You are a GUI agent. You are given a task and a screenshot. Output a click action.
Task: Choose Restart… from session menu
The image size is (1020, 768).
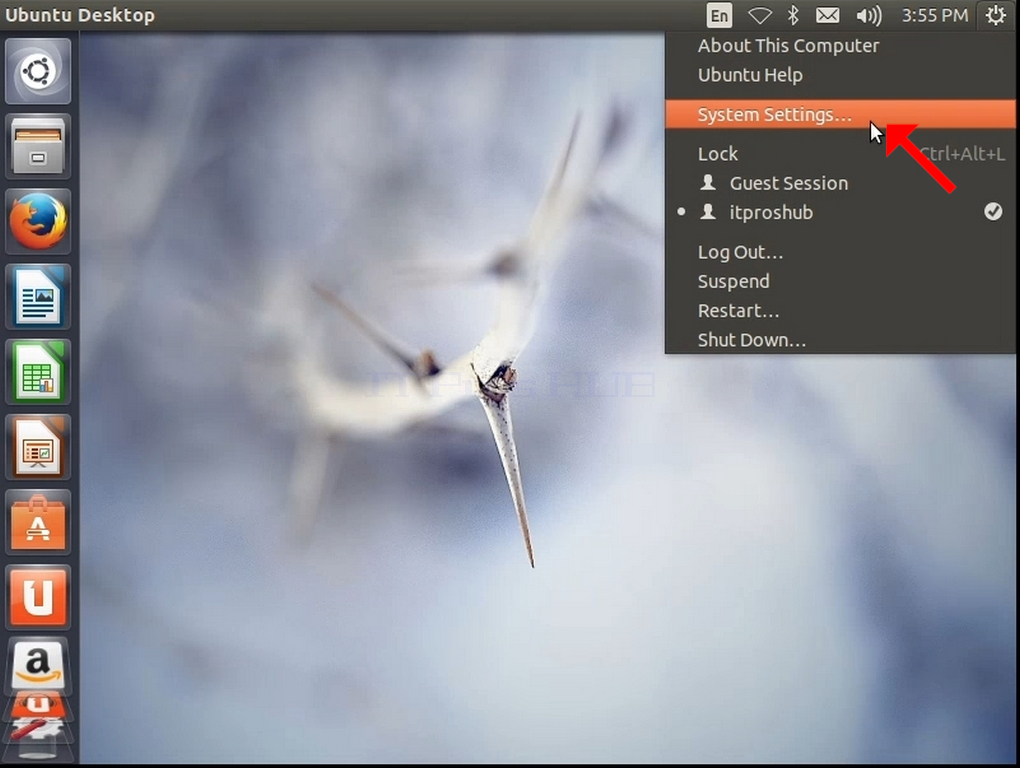(840, 310)
